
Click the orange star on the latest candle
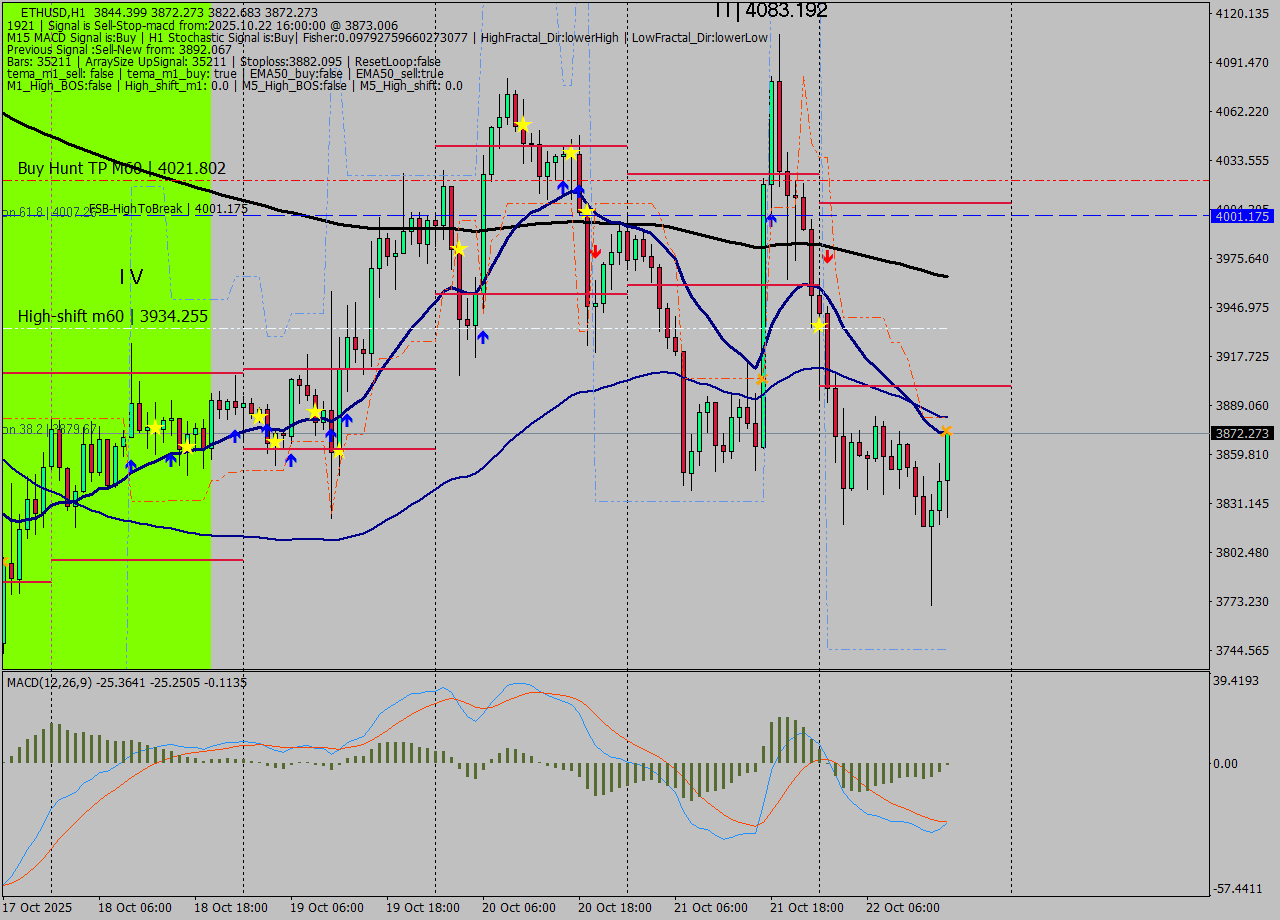click(946, 430)
